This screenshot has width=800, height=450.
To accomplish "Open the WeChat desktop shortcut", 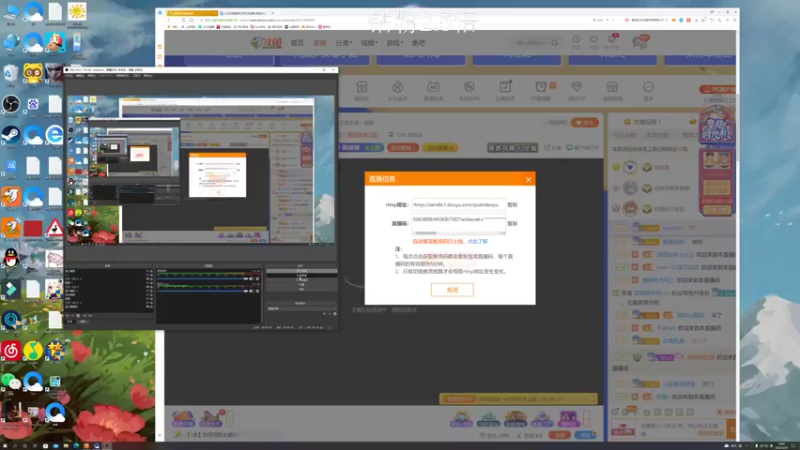I will click(11, 382).
